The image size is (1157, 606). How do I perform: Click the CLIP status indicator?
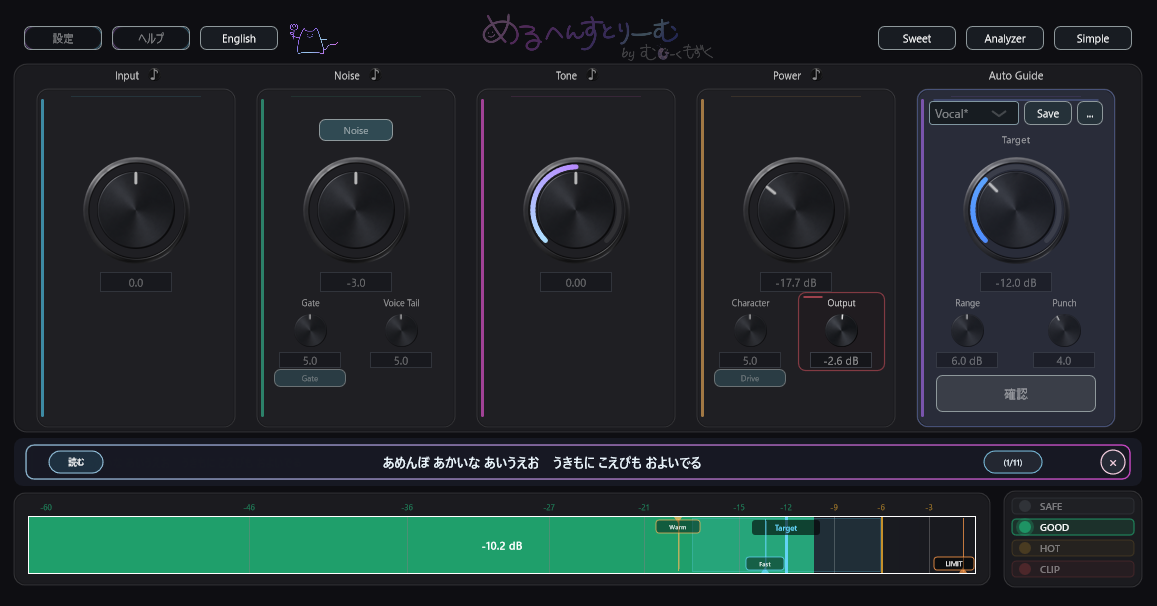pyautogui.click(x=1072, y=569)
